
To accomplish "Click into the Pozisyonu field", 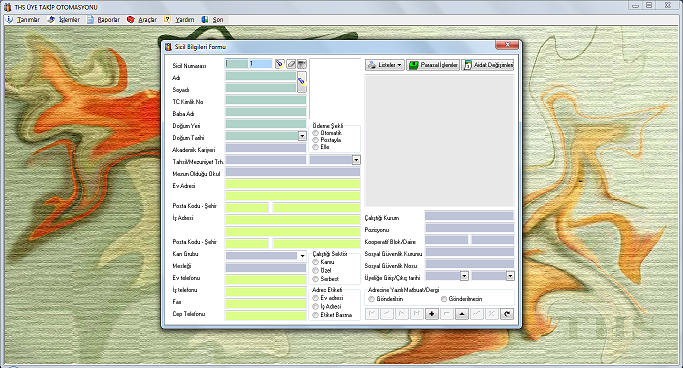I will (x=470, y=227).
